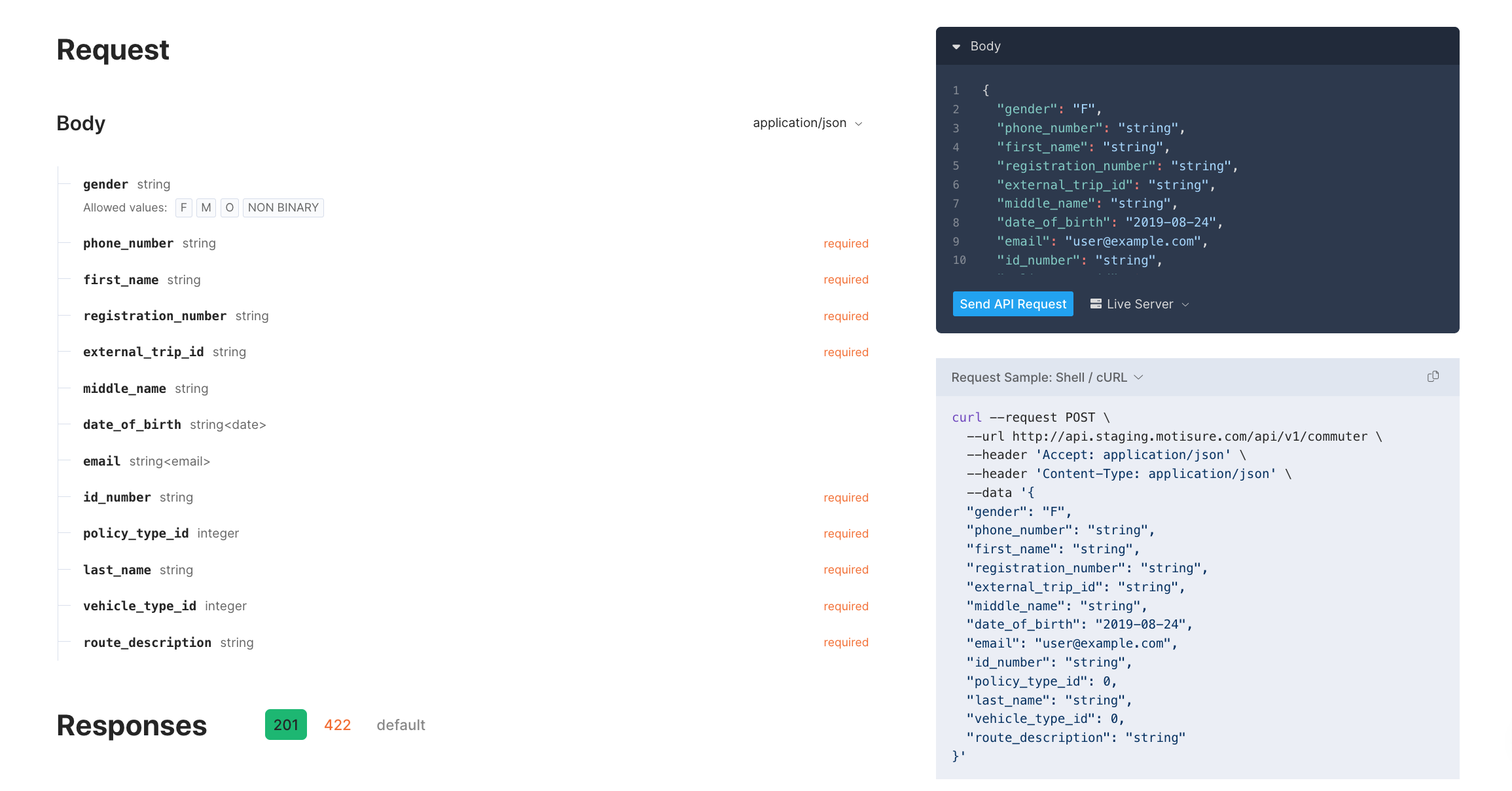
Task: Click the email value in body editor
Action: (1132, 242)
